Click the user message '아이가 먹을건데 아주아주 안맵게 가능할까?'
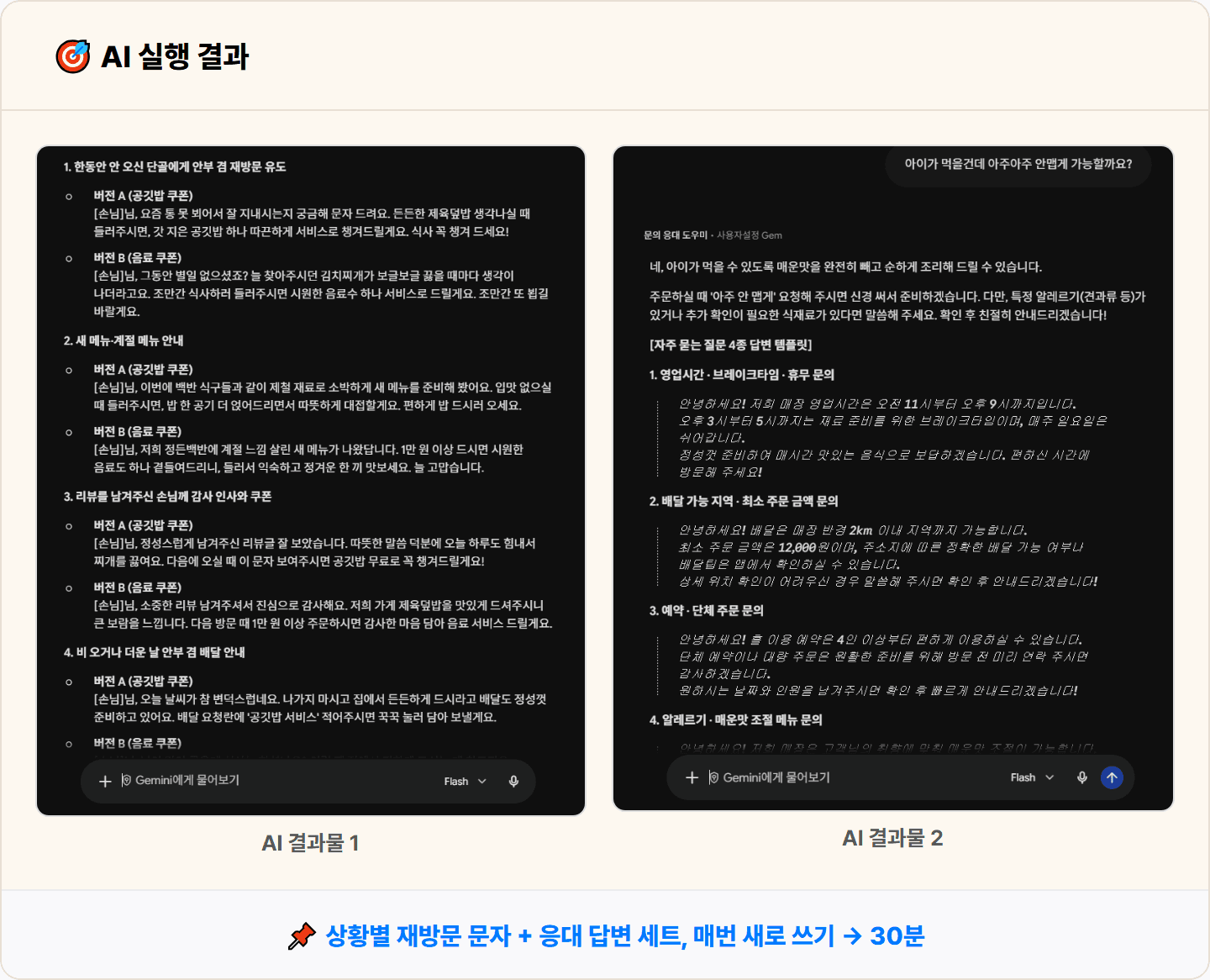 coord(1018,164)
